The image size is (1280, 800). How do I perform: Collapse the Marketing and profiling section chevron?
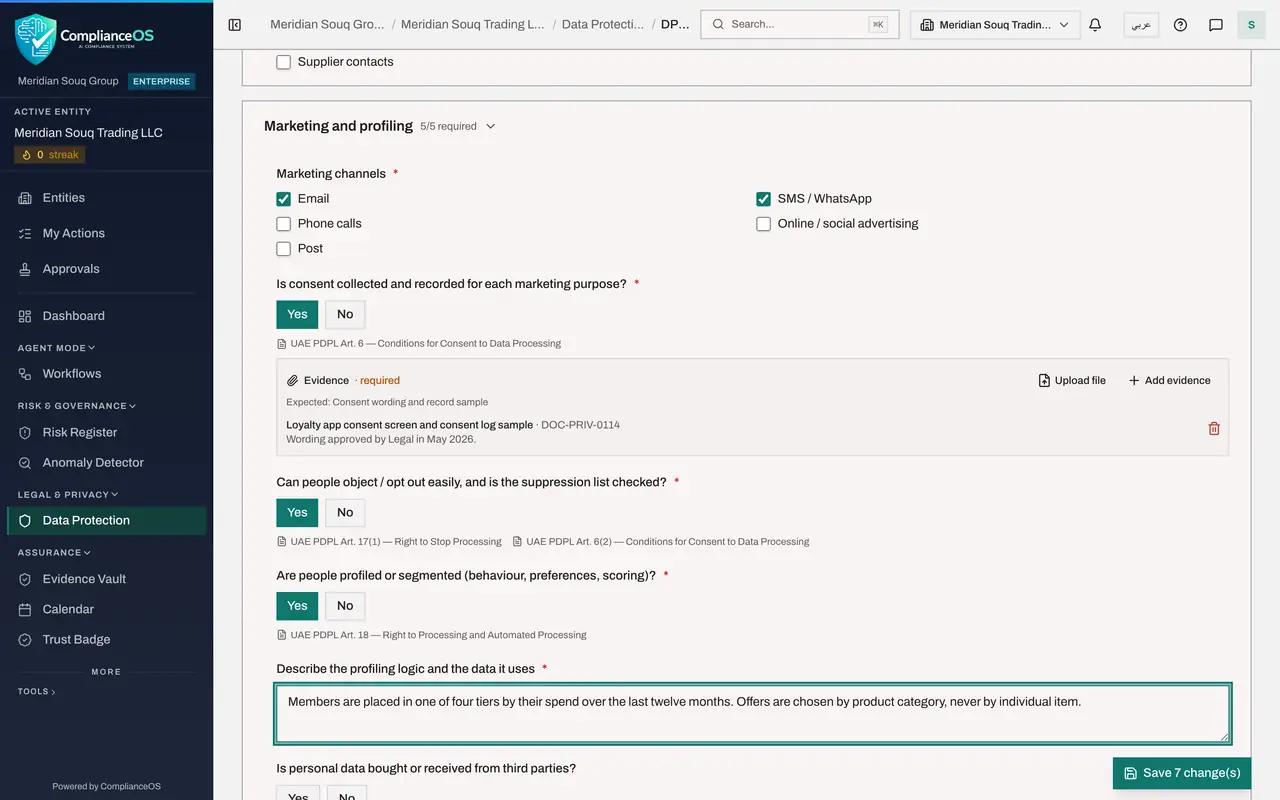click(x=490, y=127)
